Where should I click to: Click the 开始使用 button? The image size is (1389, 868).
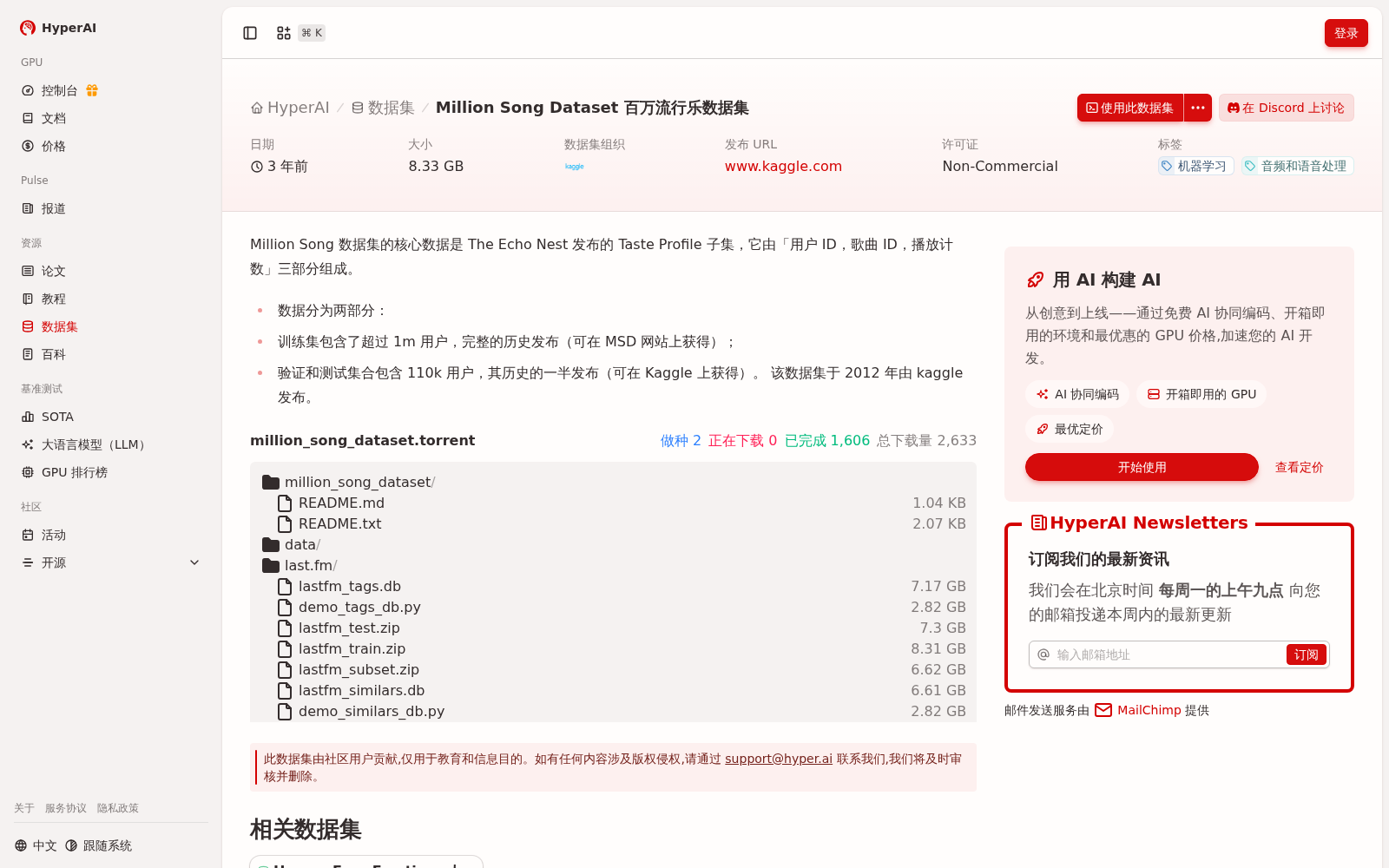pyautogui.click(x=1142, y=467)
